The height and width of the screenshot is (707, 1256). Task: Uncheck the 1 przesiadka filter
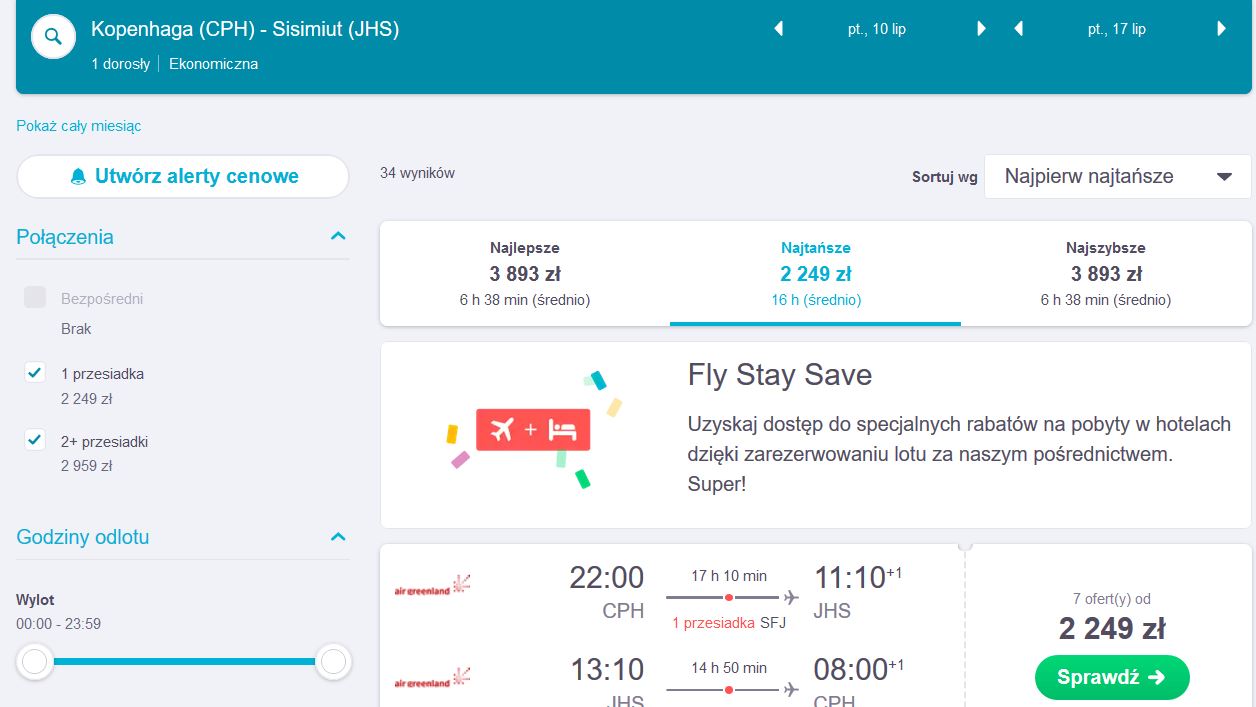point(35,373)
